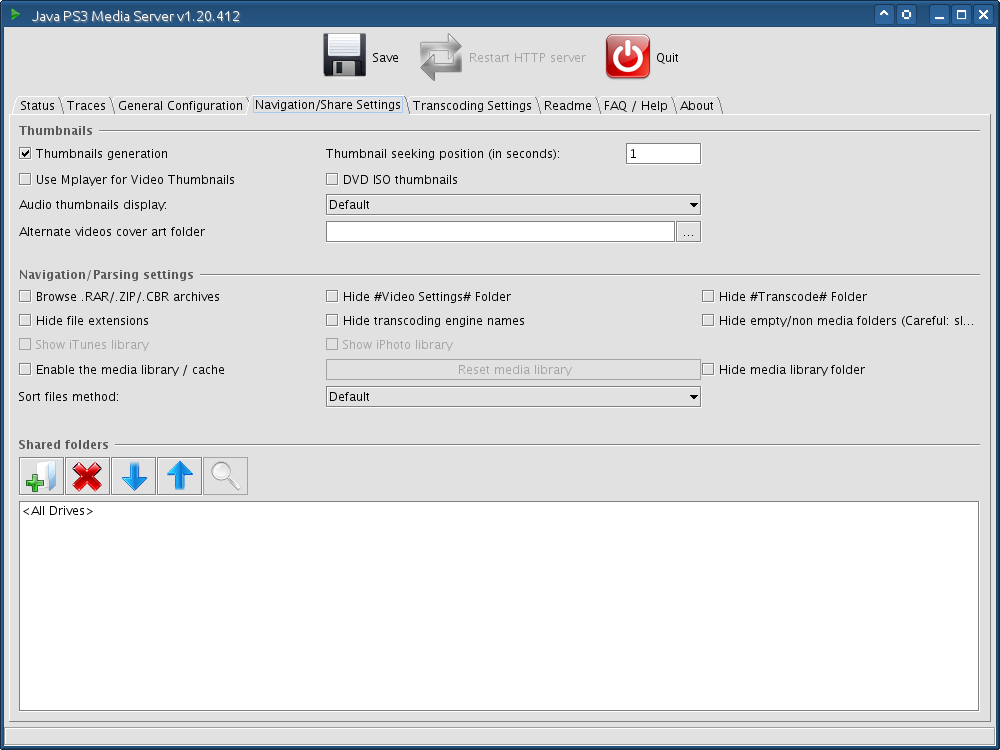Maximize the Java PS3 Media Server window

tap(962, 15)
